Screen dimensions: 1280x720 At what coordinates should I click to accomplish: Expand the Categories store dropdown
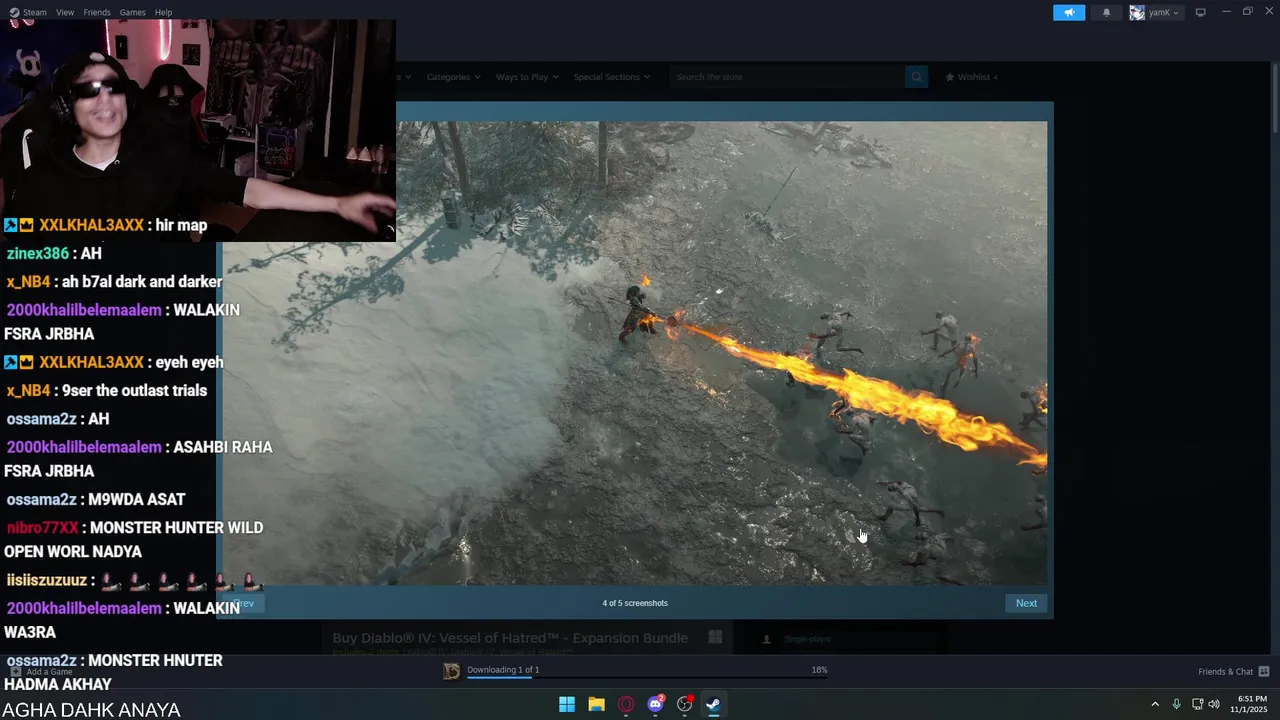(453, 77)
